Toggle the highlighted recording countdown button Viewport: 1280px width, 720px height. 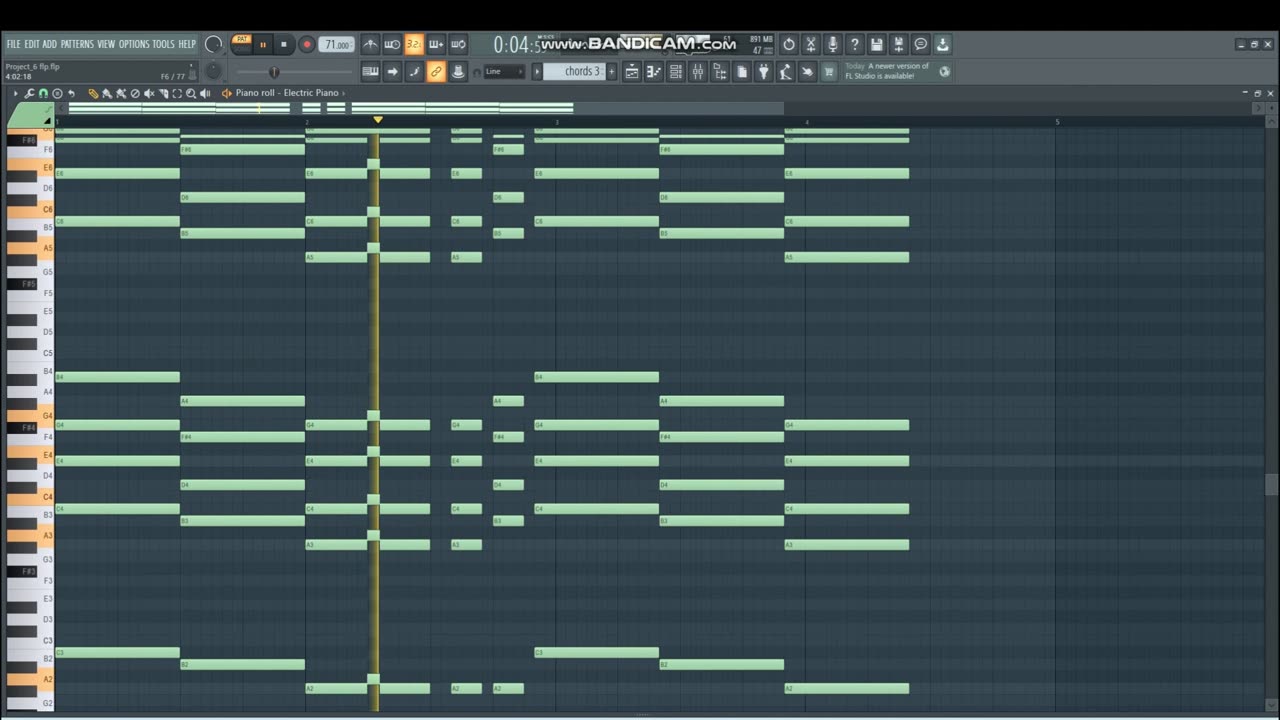(x=414, y=44)
